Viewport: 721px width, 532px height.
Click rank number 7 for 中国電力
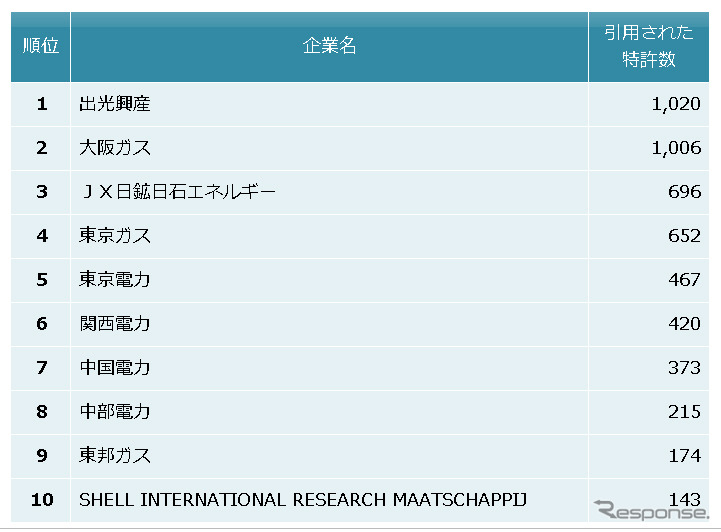pyautogui.click(x=42, y=368)
